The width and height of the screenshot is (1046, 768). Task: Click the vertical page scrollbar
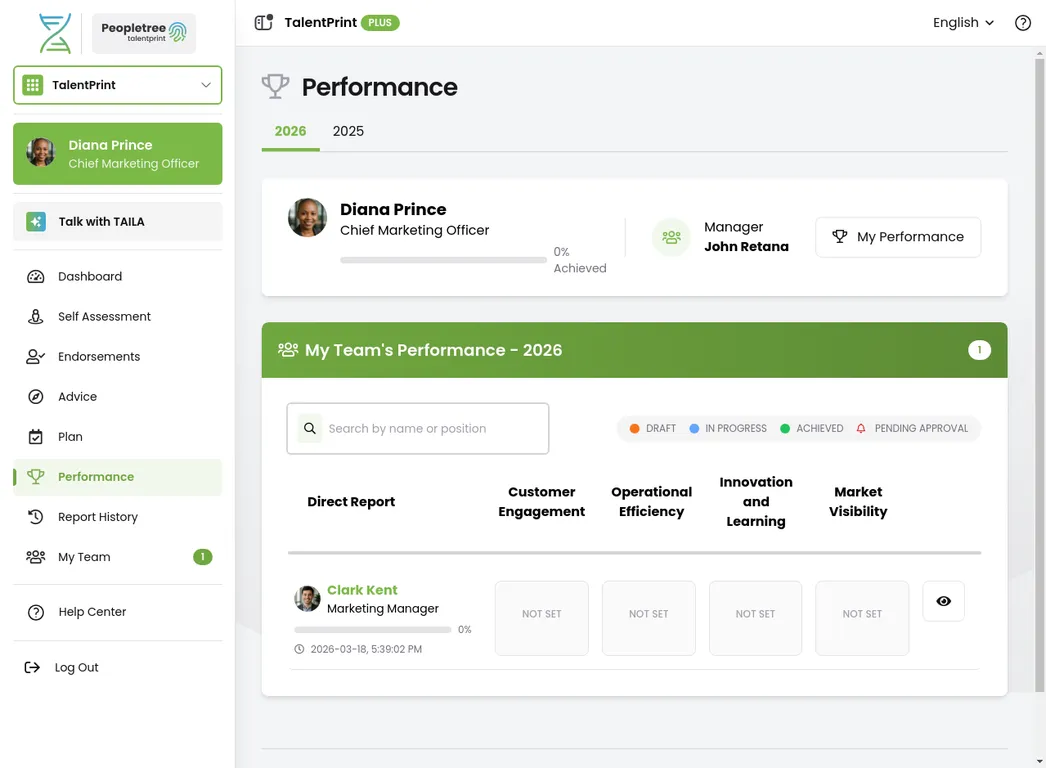point(1039,374)
